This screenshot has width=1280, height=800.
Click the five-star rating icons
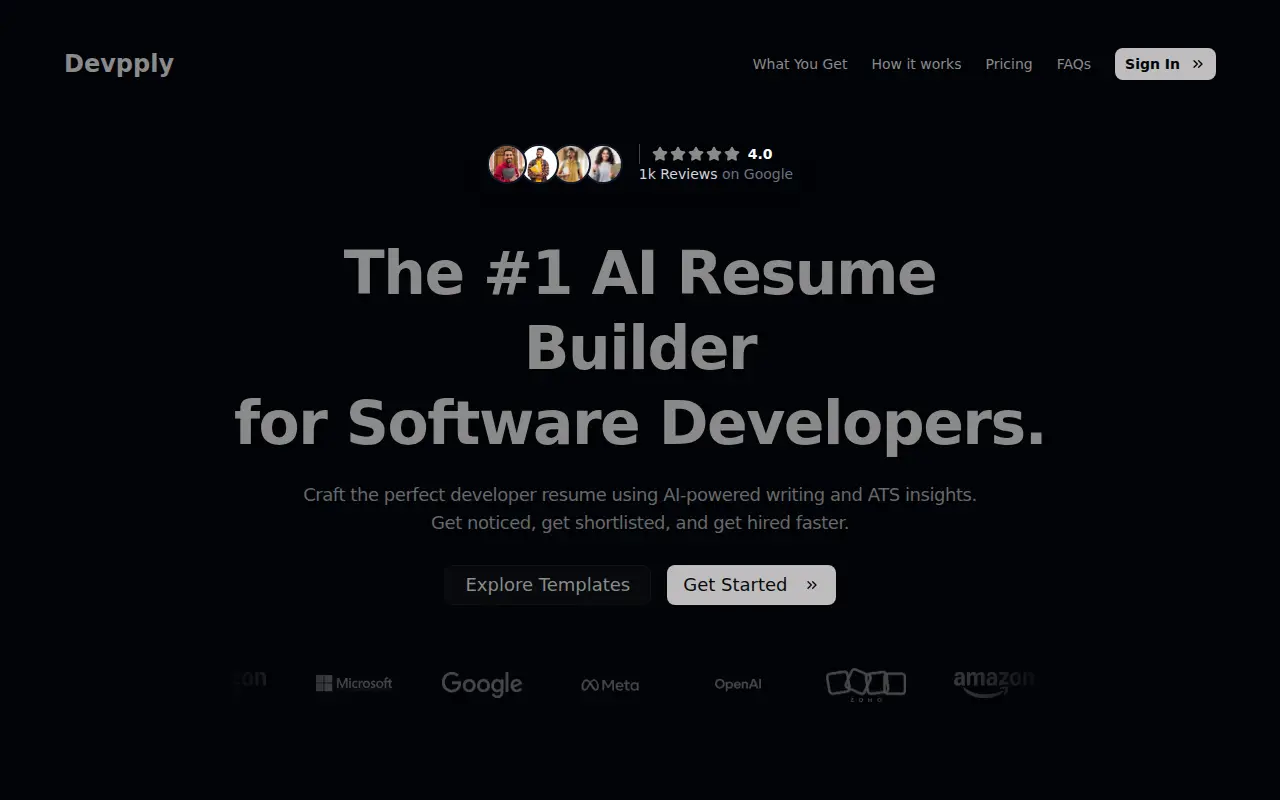(x=696, y=154)
